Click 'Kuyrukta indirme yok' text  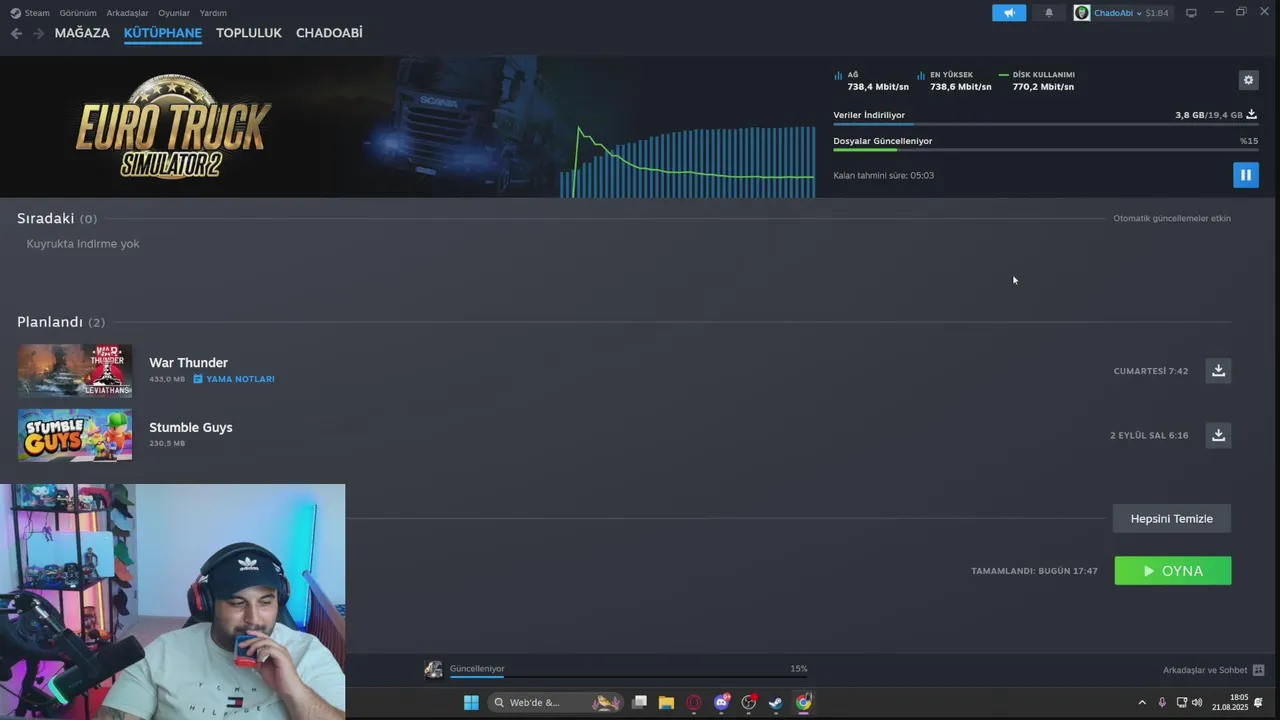pyautogui.click(x=83, y=244)
